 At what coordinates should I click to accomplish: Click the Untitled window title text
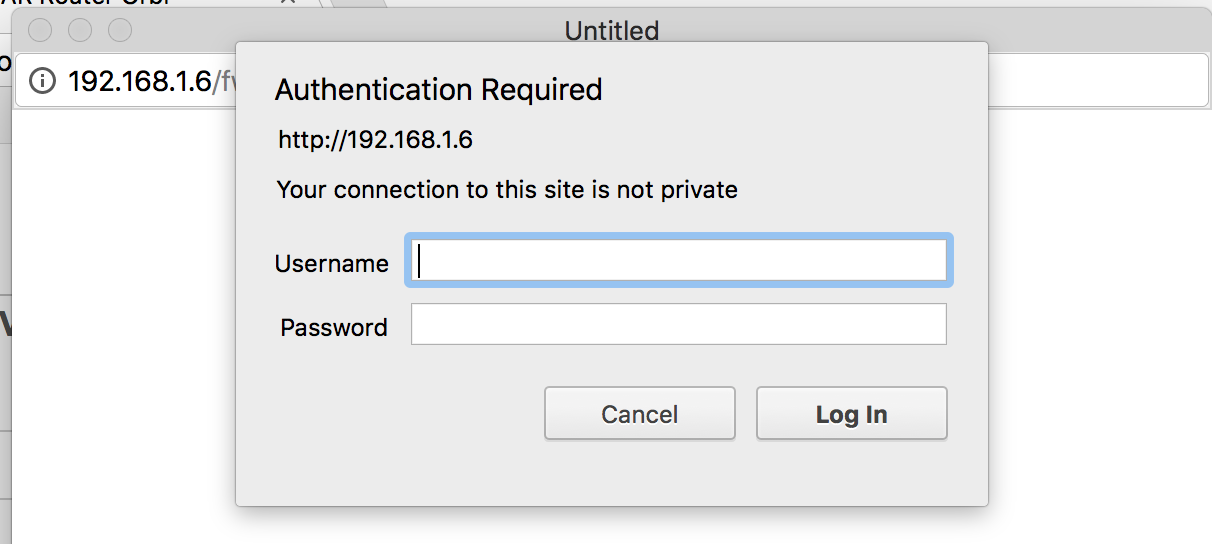pyautogui.click(x=611, y=31)
